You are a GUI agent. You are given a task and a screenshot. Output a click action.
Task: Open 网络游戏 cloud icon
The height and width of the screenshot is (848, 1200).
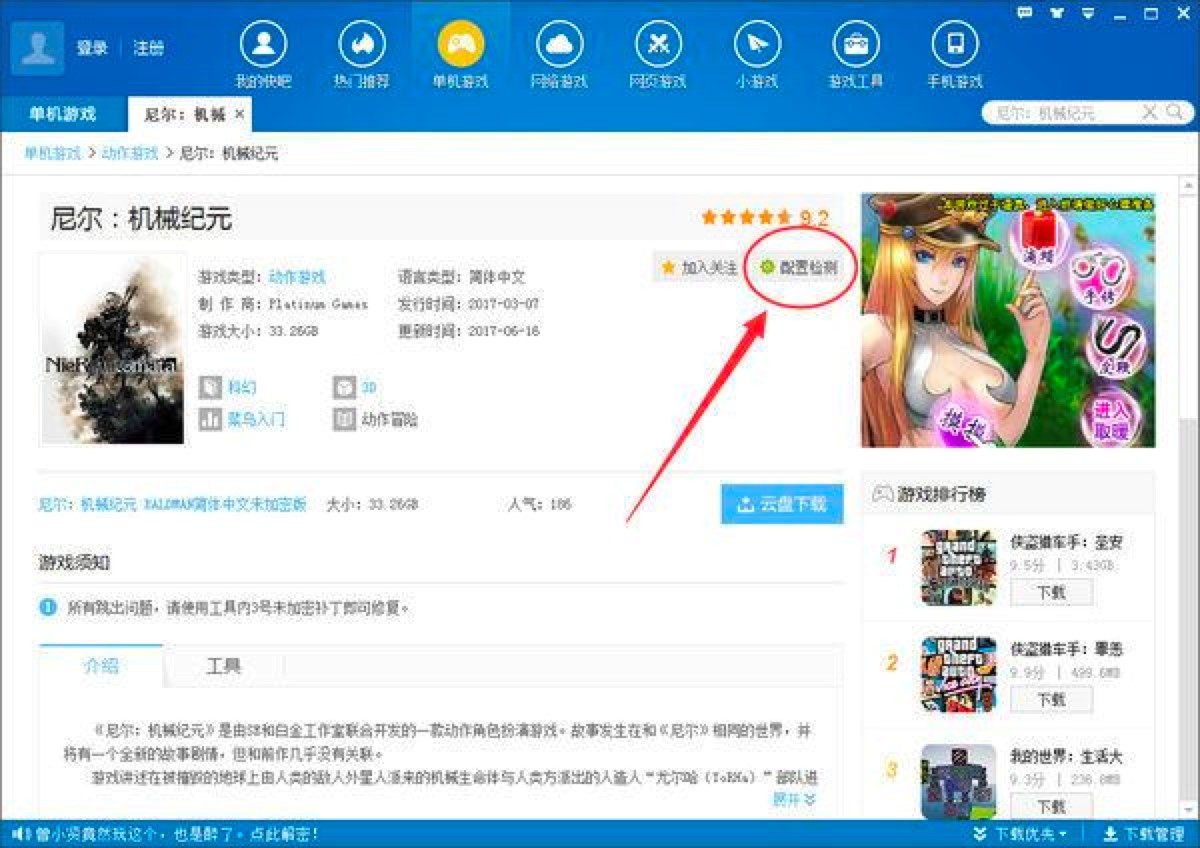(559, 45)
